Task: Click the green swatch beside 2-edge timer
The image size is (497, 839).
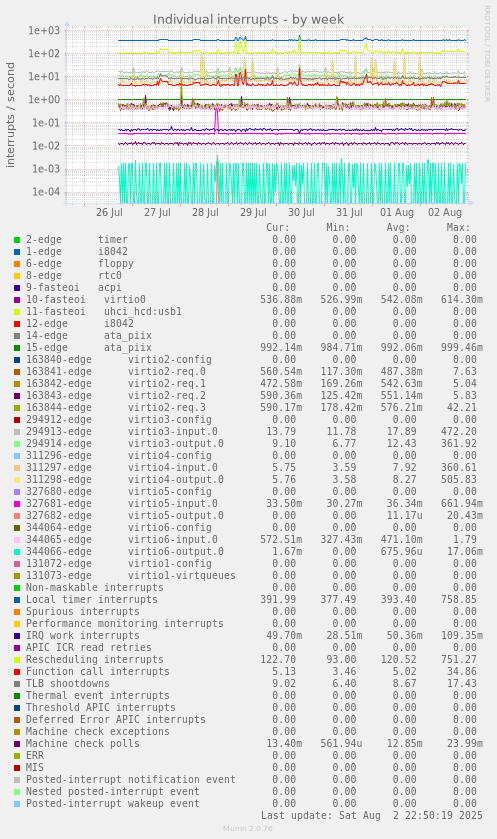Action: 17,240
